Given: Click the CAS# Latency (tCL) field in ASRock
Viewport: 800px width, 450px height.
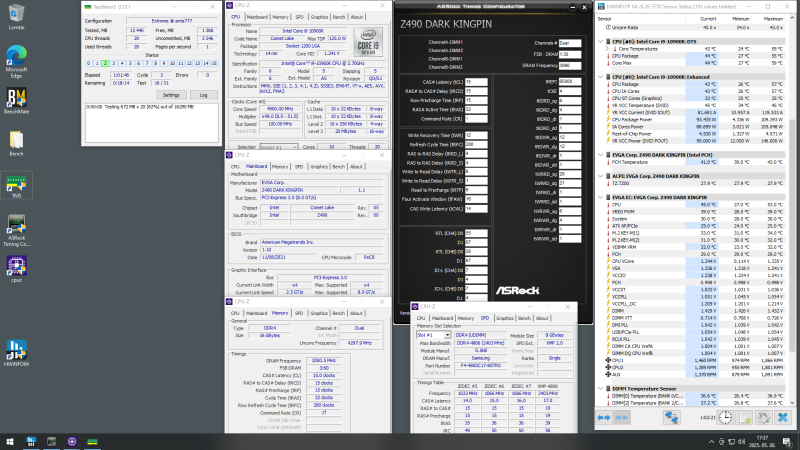Looking at the screenshot, I should [x=476, y=82].
